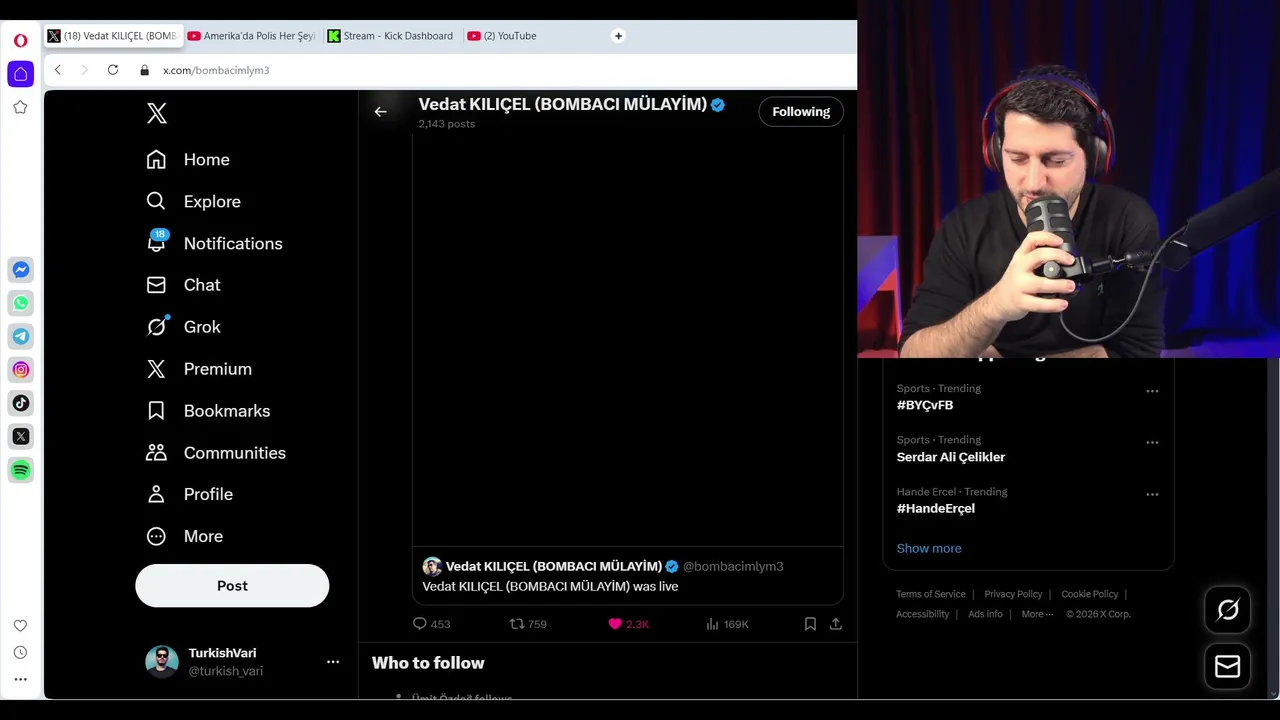
Task: Click quoted post author avatar
Action: click(432, 566)
